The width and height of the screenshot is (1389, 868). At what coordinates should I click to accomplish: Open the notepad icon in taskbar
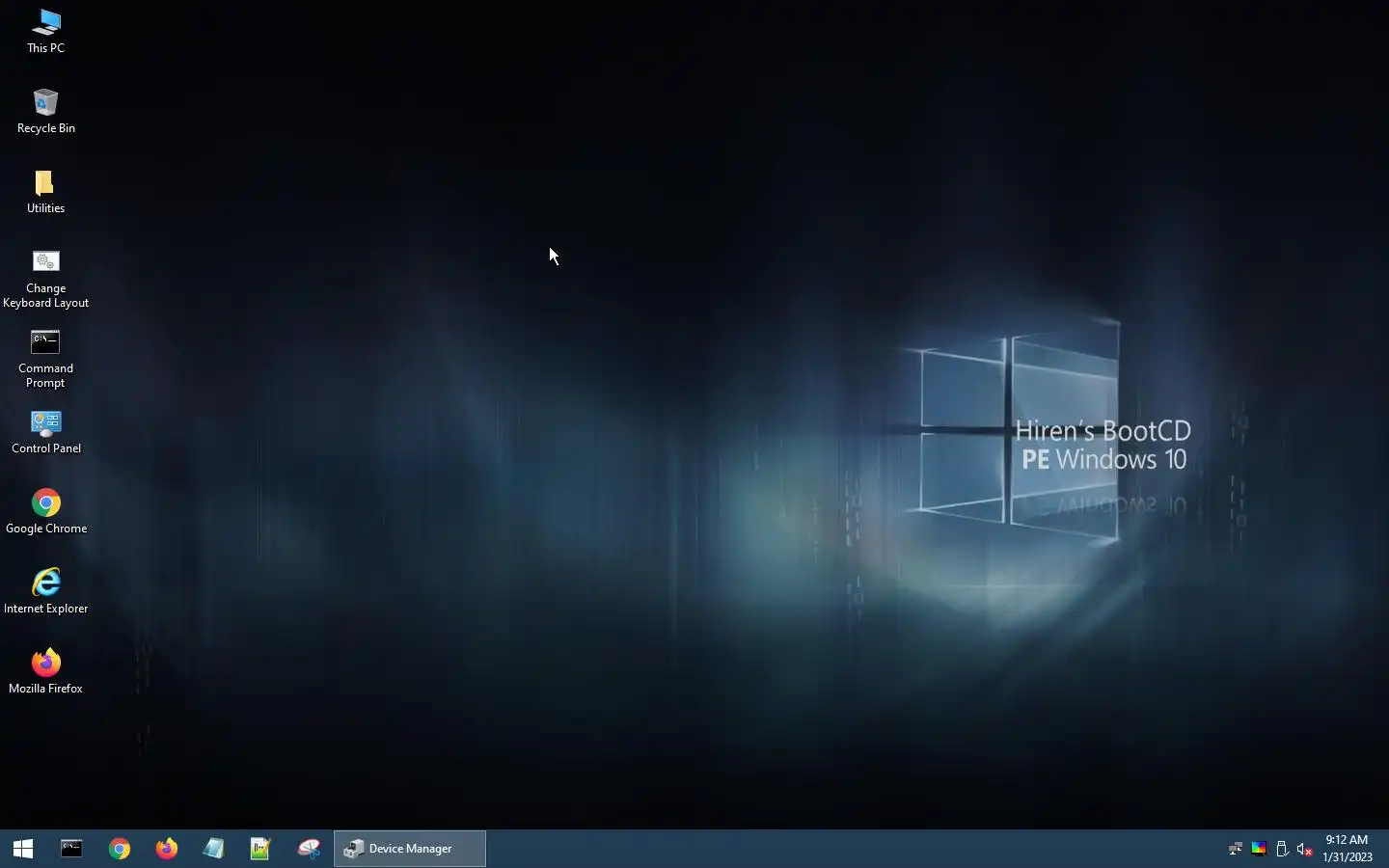(x=214, y=849)
